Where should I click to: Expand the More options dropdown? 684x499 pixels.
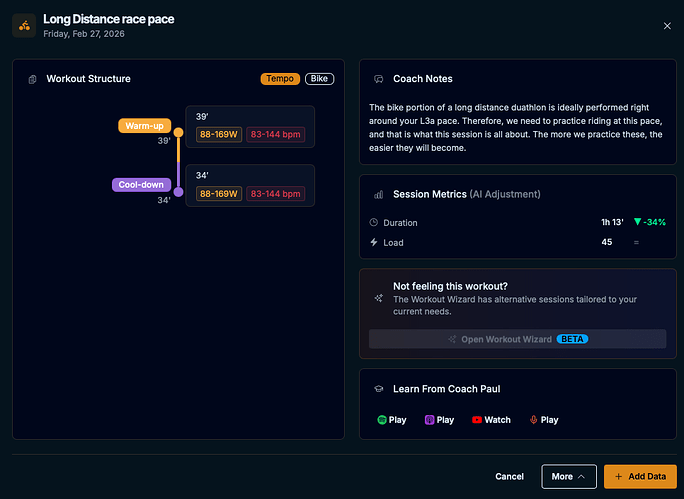click(x=568, y=477)
